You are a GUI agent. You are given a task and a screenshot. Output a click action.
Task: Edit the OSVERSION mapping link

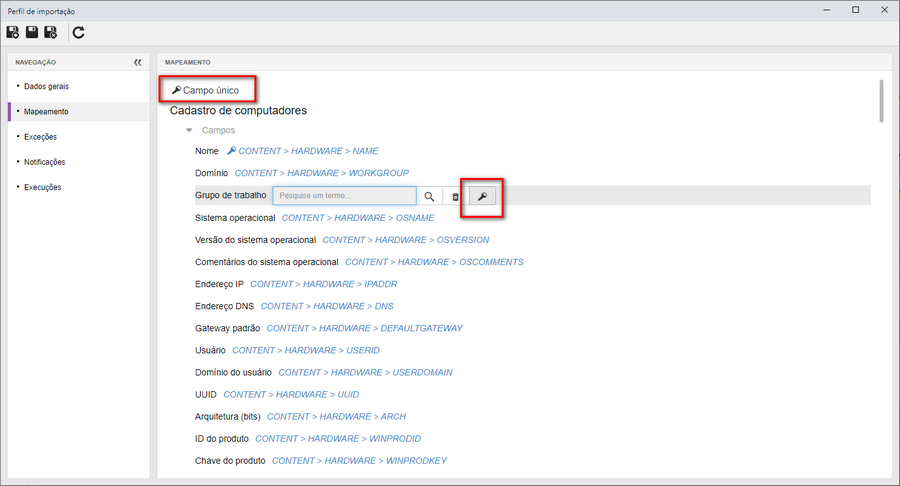406,240
